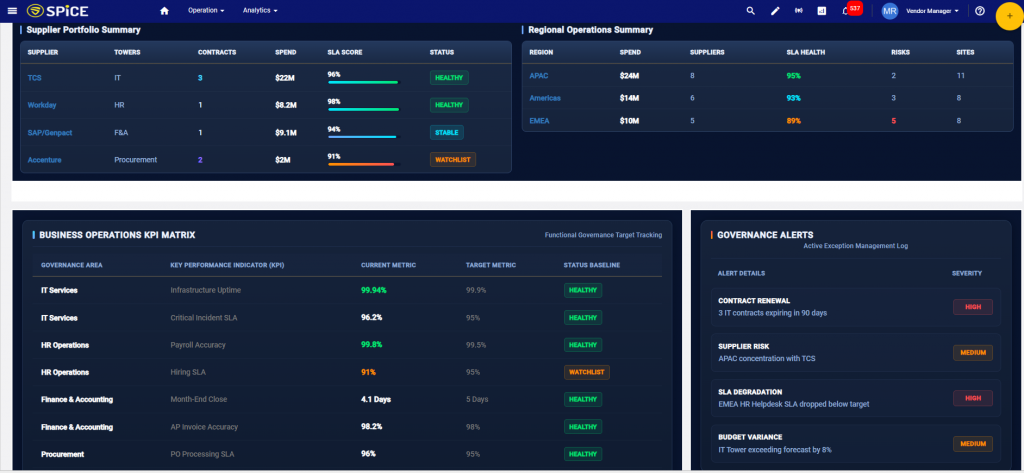Open the search magnifier icon
1024x473 pixels.
pyautogui.click(x=751, y=10)
